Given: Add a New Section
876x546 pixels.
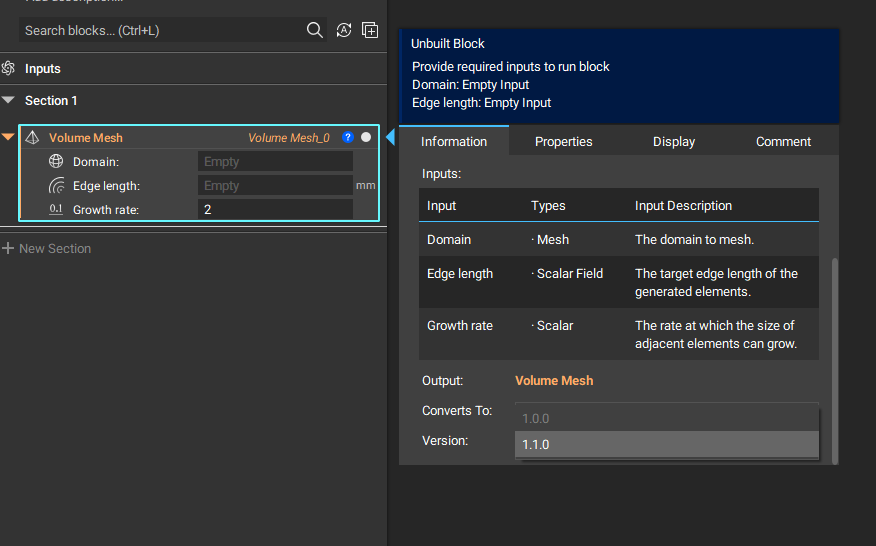Looking at the screenshot, I should pos(47,249).
